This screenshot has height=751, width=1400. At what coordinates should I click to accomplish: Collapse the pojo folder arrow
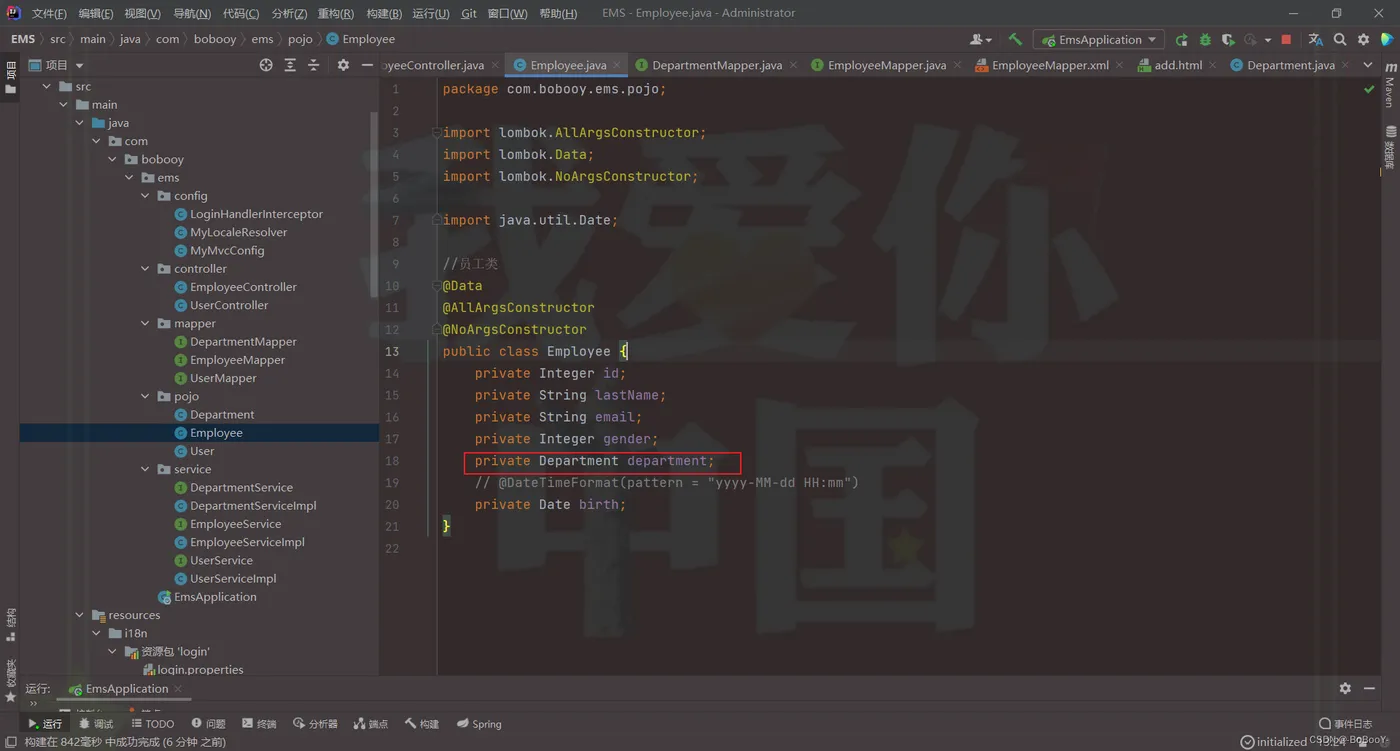point(146,397)
